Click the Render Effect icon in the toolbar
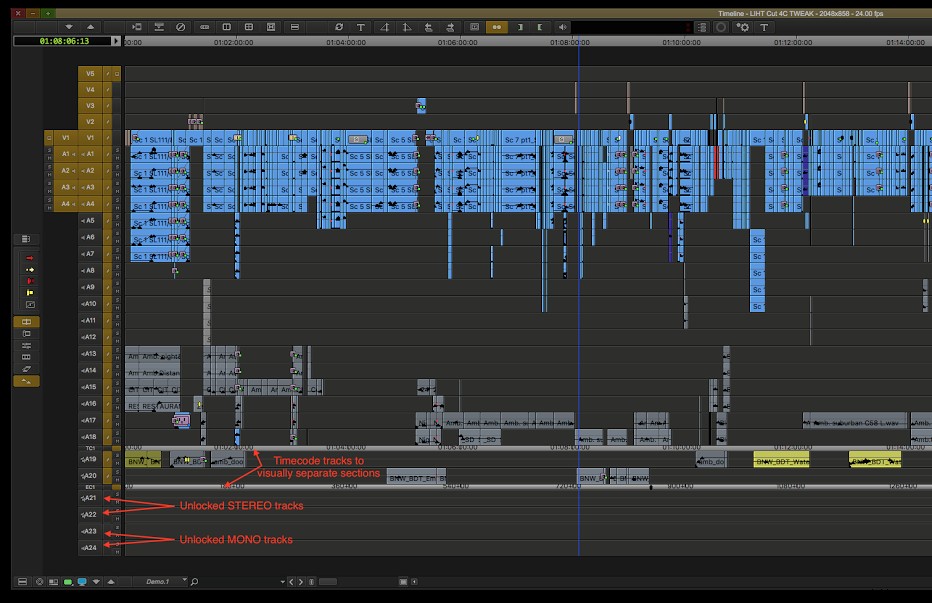The width and height of the screenshot is (932, 603). pos(338,27)
